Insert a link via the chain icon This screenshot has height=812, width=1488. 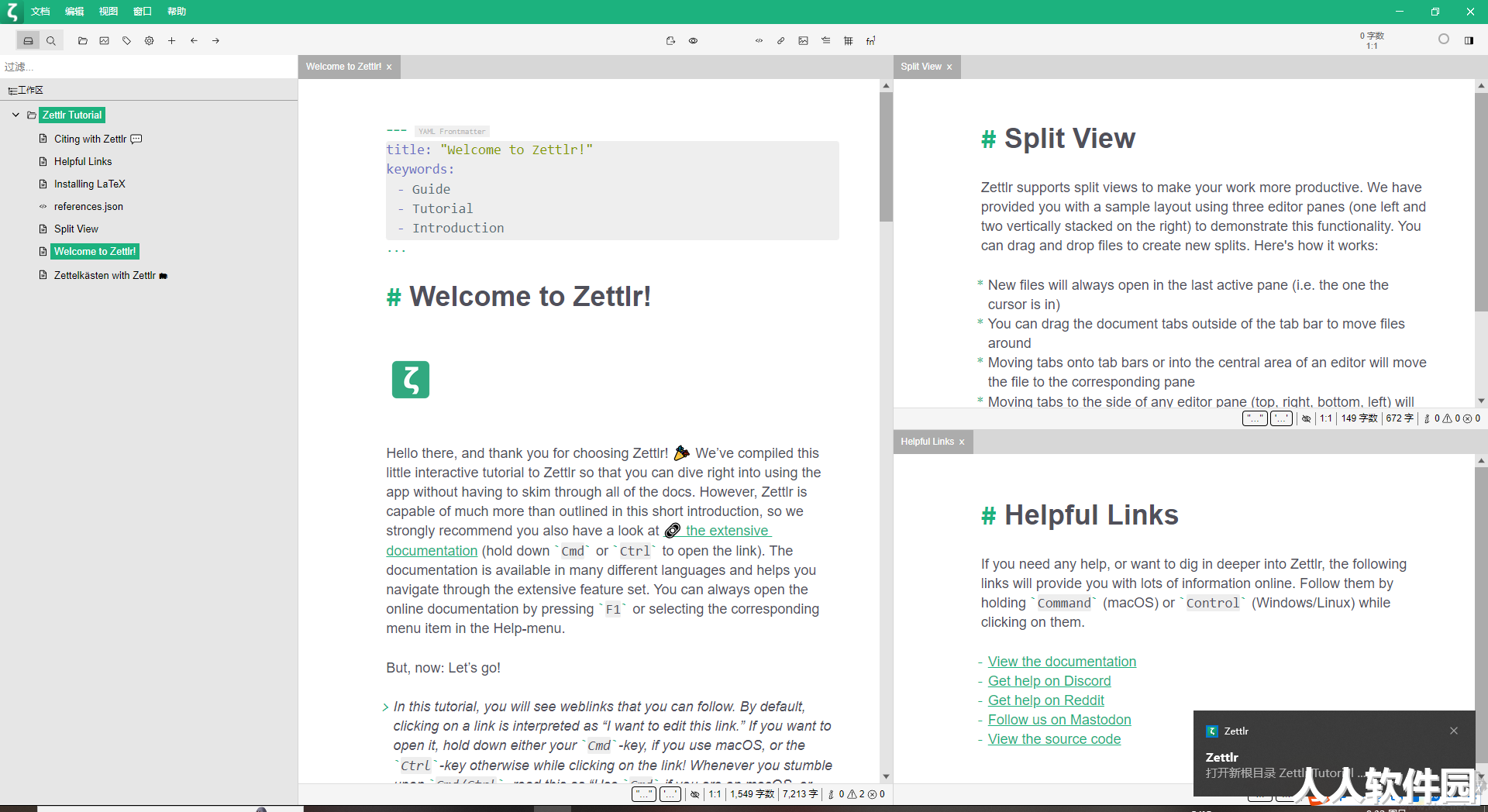tap(781, 41)
